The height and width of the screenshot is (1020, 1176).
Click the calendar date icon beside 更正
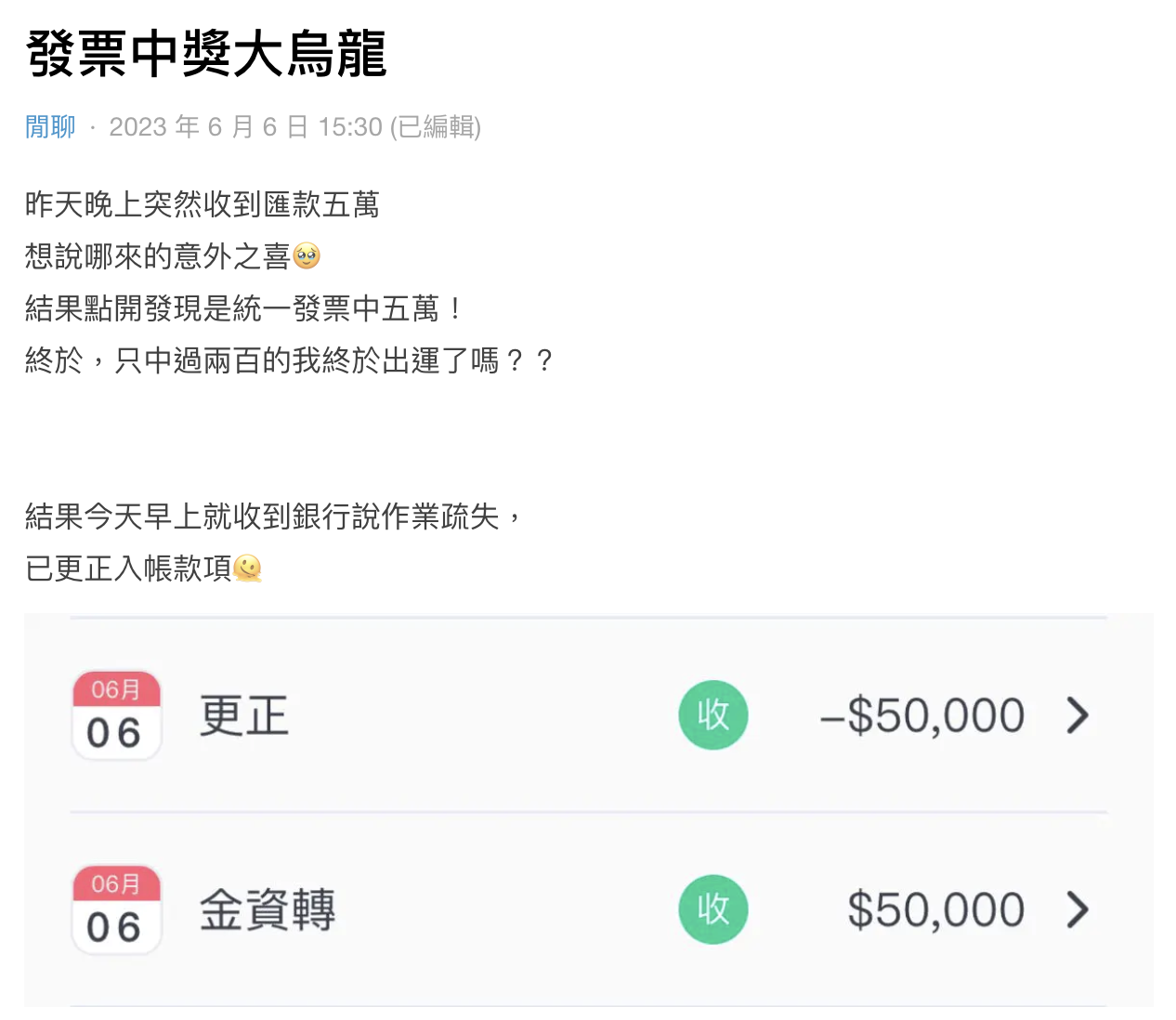(x=117, y=715)
